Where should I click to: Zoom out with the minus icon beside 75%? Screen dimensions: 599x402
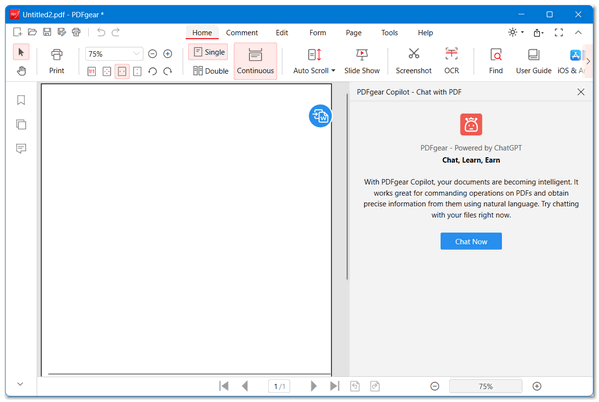click(152, 54)
